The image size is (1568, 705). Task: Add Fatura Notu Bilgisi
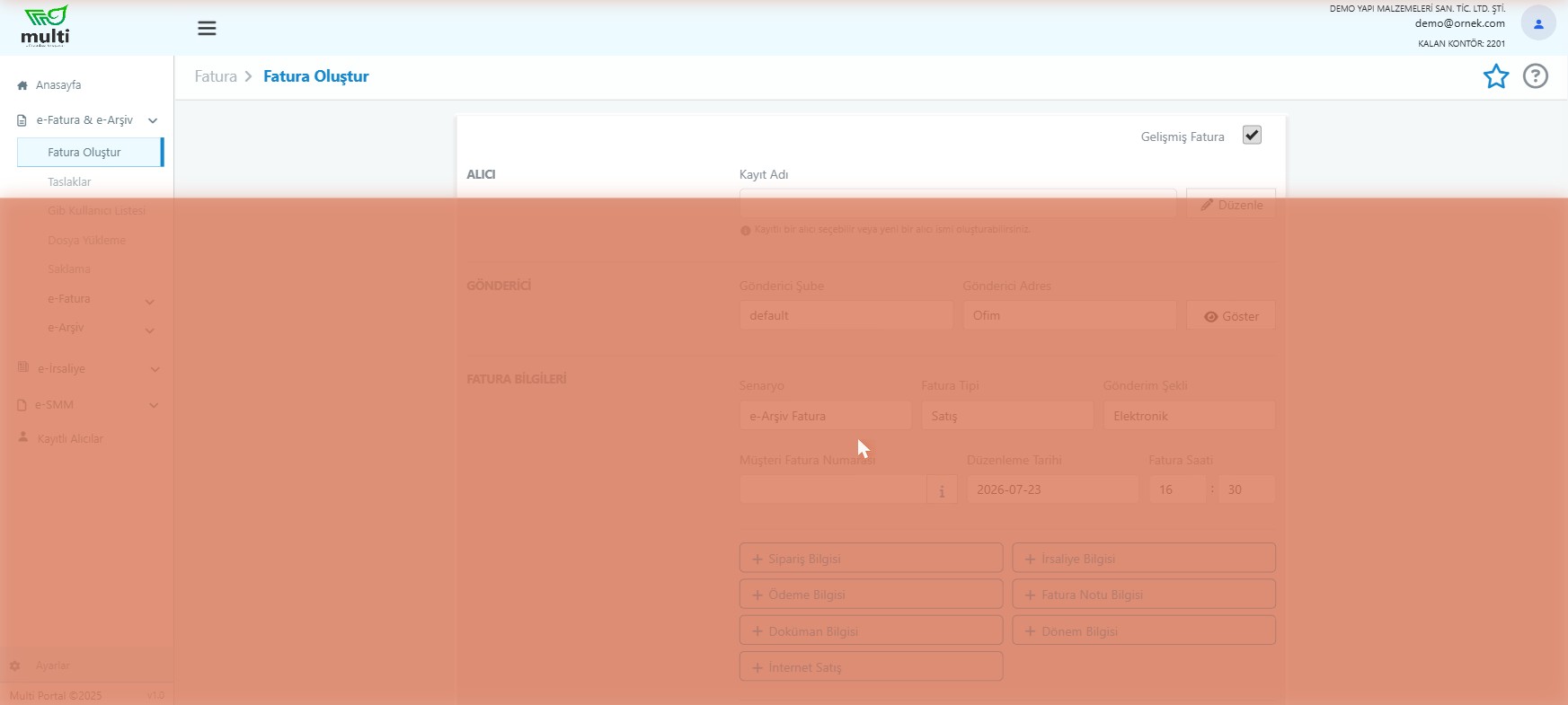pos(1144,594)
